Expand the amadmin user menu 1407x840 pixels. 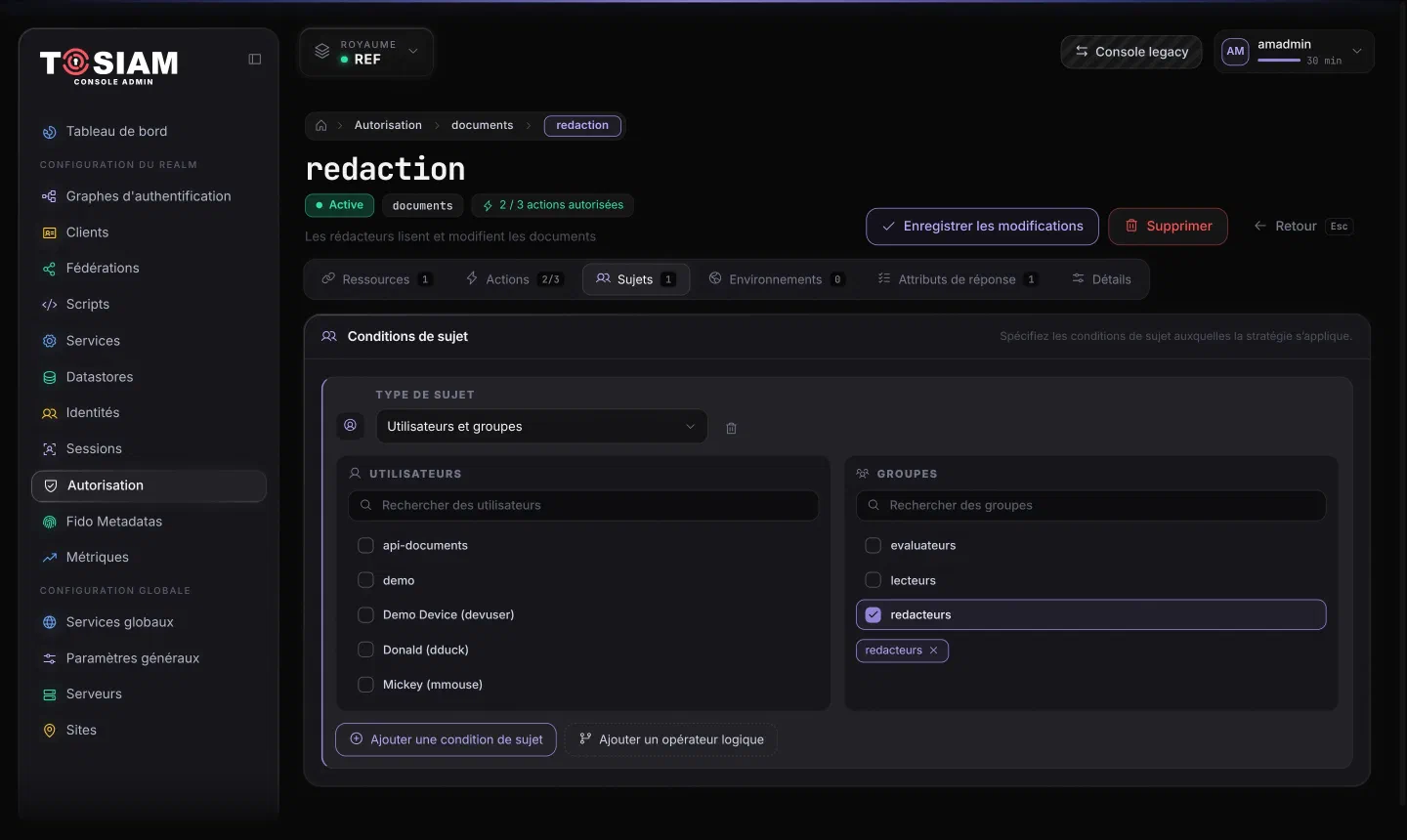tap(1295, 52)
